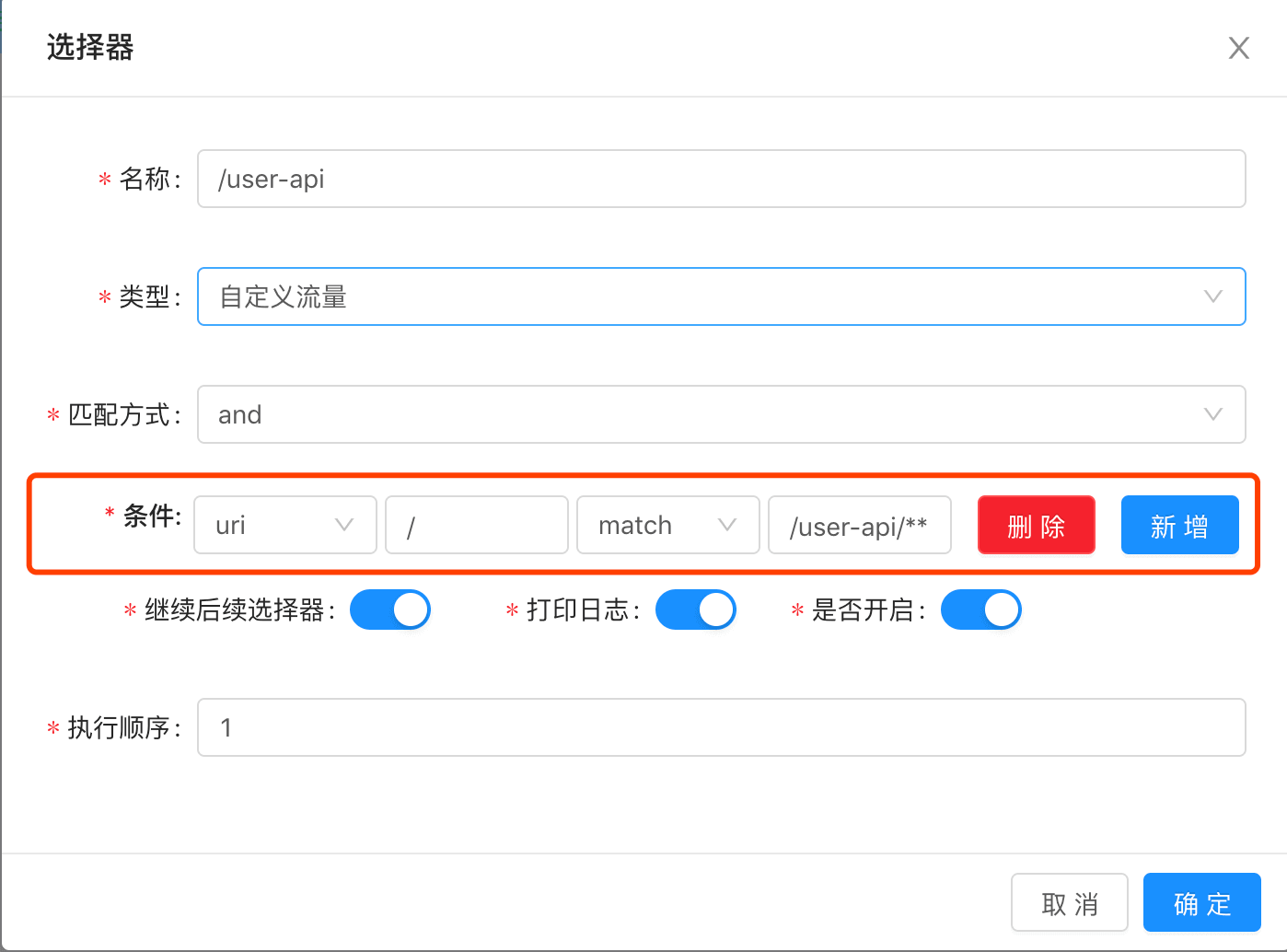Click the input showing /user-api/**

[859, 525]
